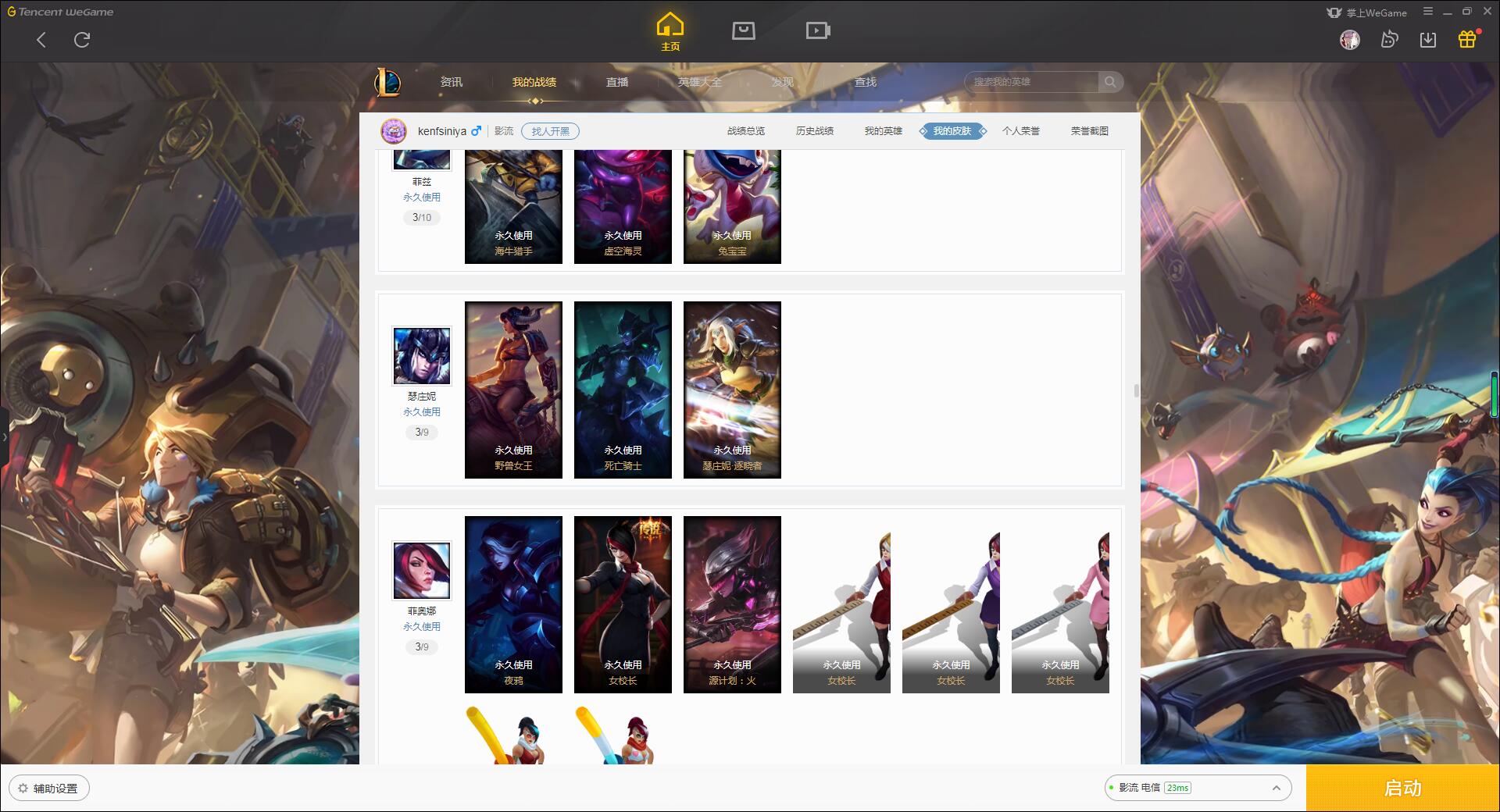Open the 死亡骑士 skin card
Viewport: 1500px width, 812px height.
623,390
